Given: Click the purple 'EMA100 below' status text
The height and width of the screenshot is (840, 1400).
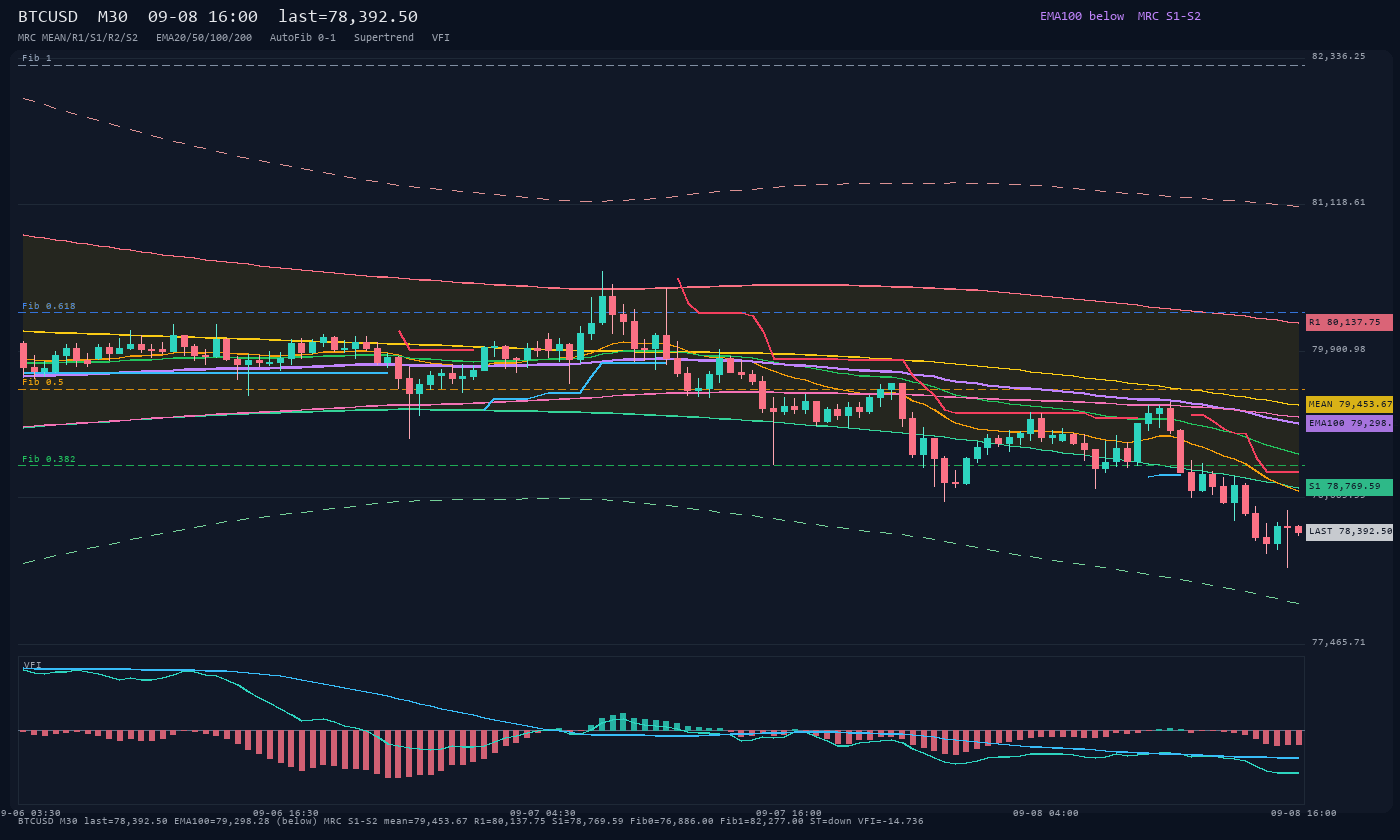Looking at the screenshot, I should coord(1082,16).
